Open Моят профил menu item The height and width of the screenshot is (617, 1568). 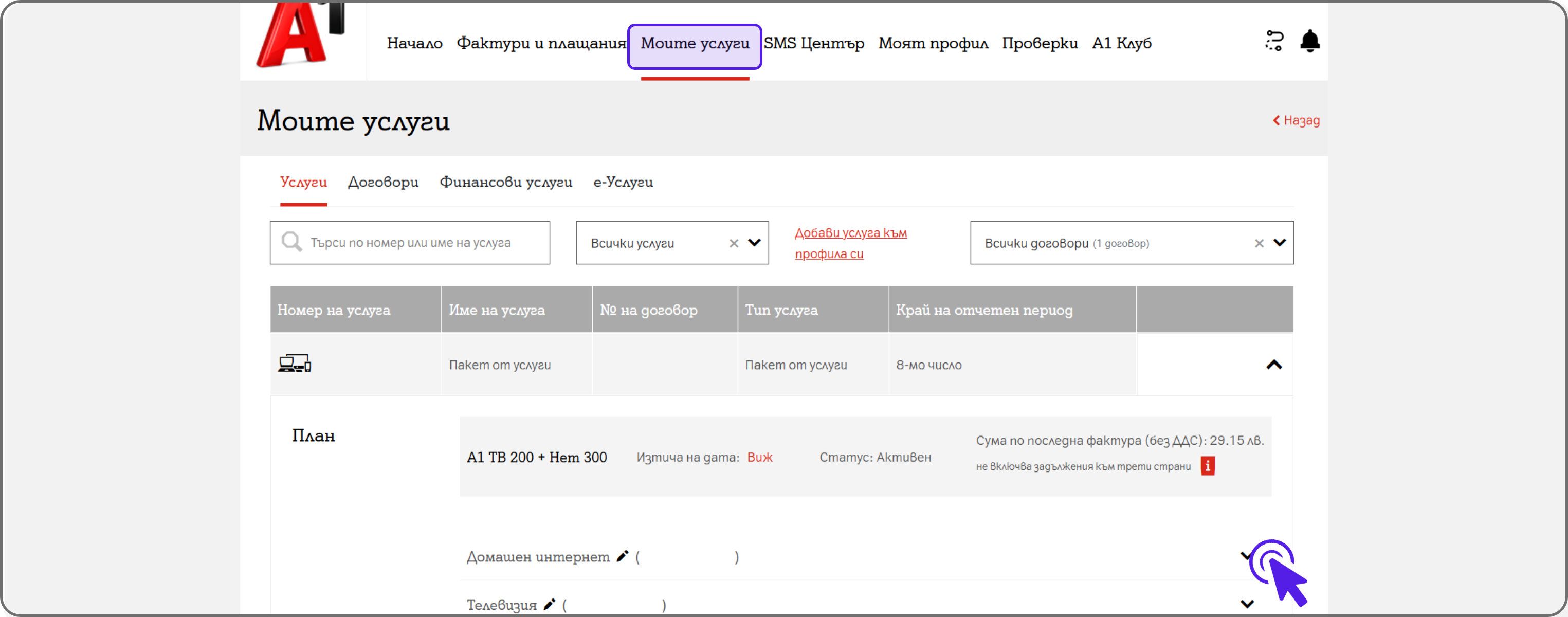click(933, 43)
